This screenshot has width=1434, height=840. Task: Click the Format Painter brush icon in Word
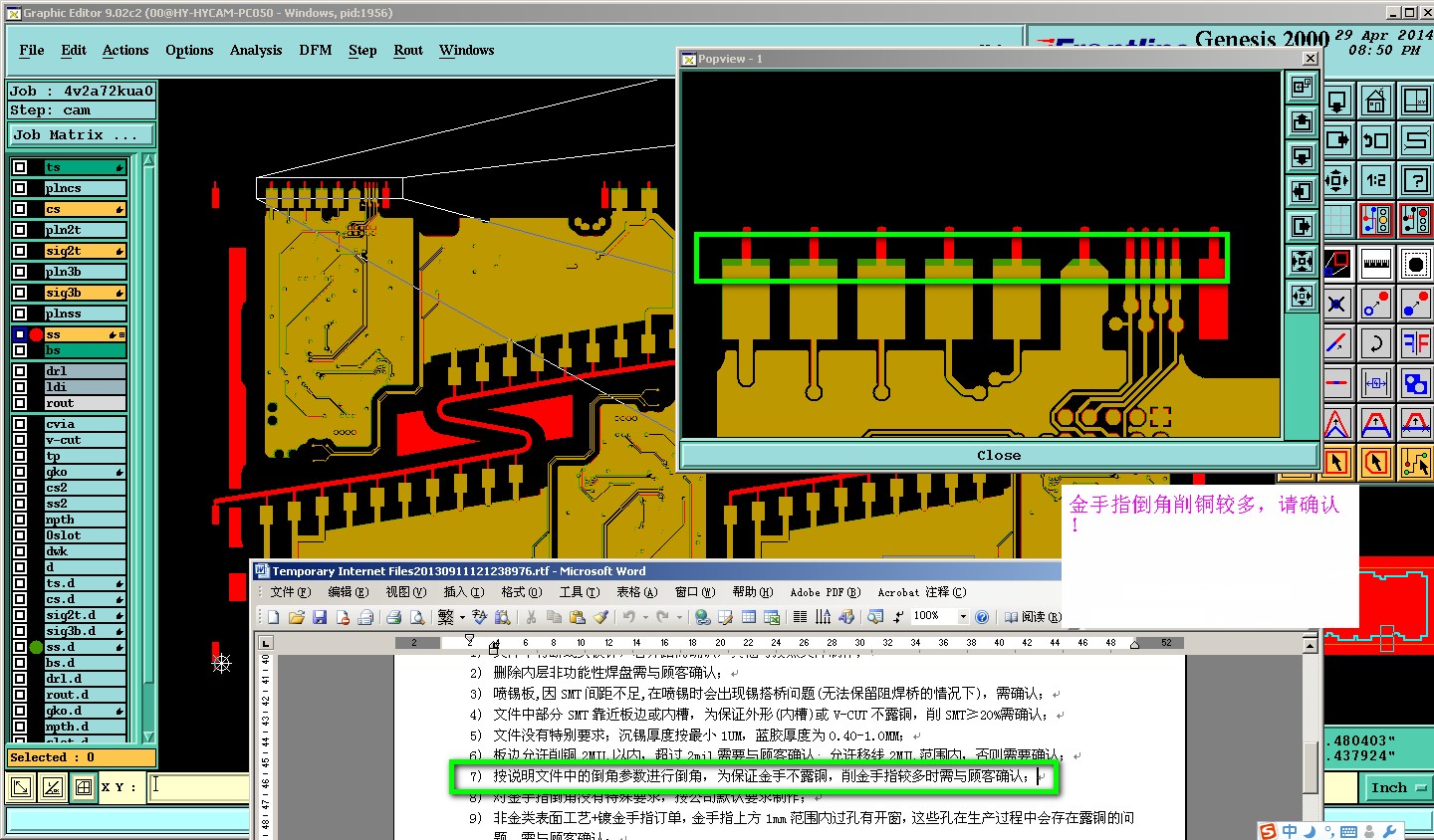click(x=600, y=617)
